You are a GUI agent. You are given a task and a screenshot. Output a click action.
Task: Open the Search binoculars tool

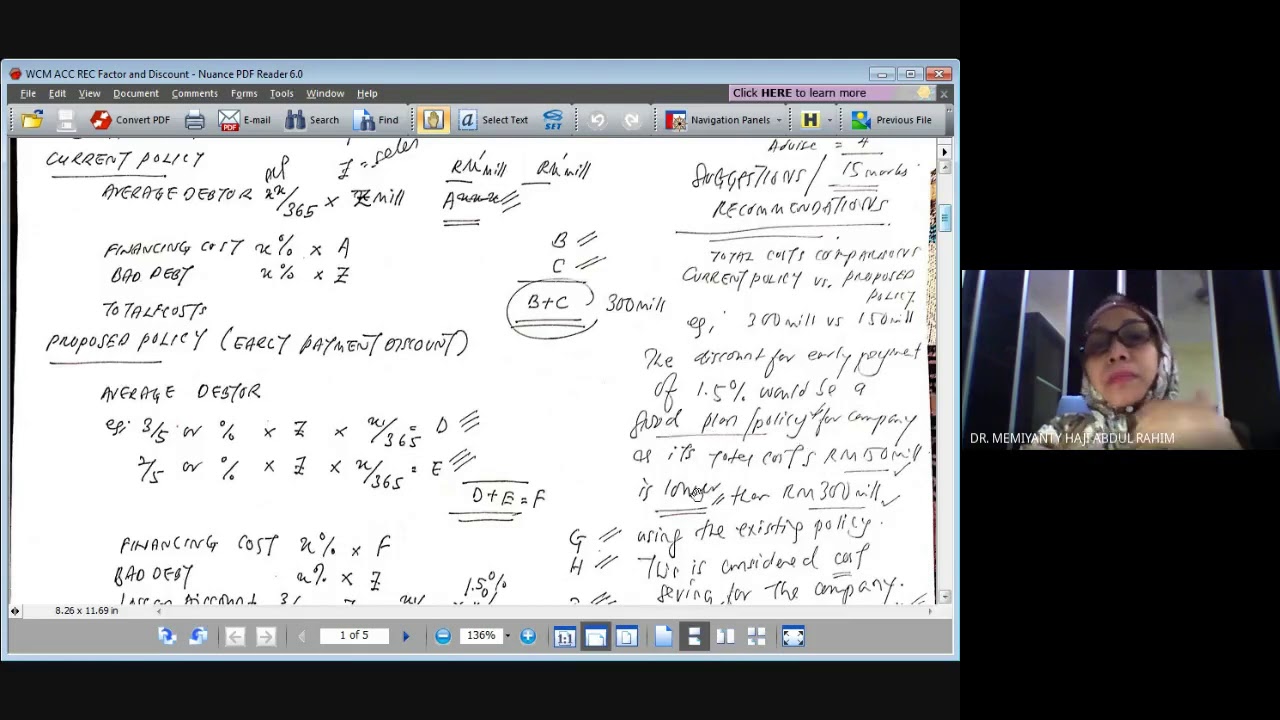pyautogui.click(x=312, y=120)
